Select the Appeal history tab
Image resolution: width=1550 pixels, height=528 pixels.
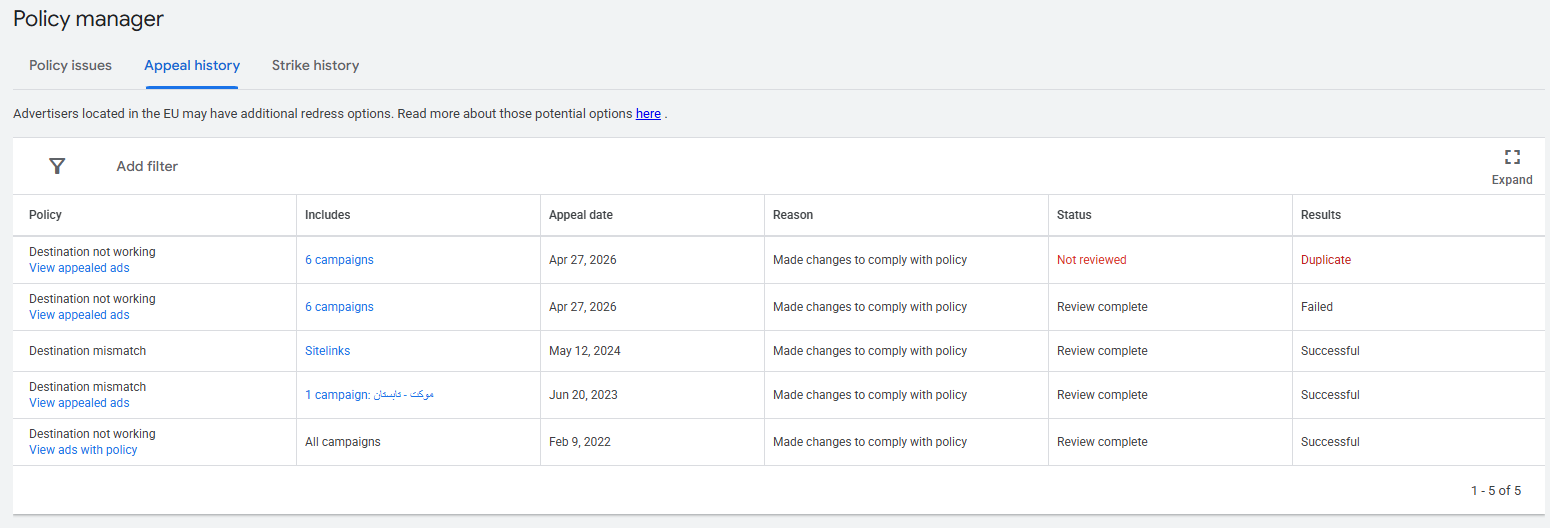[x=192, y=65]
